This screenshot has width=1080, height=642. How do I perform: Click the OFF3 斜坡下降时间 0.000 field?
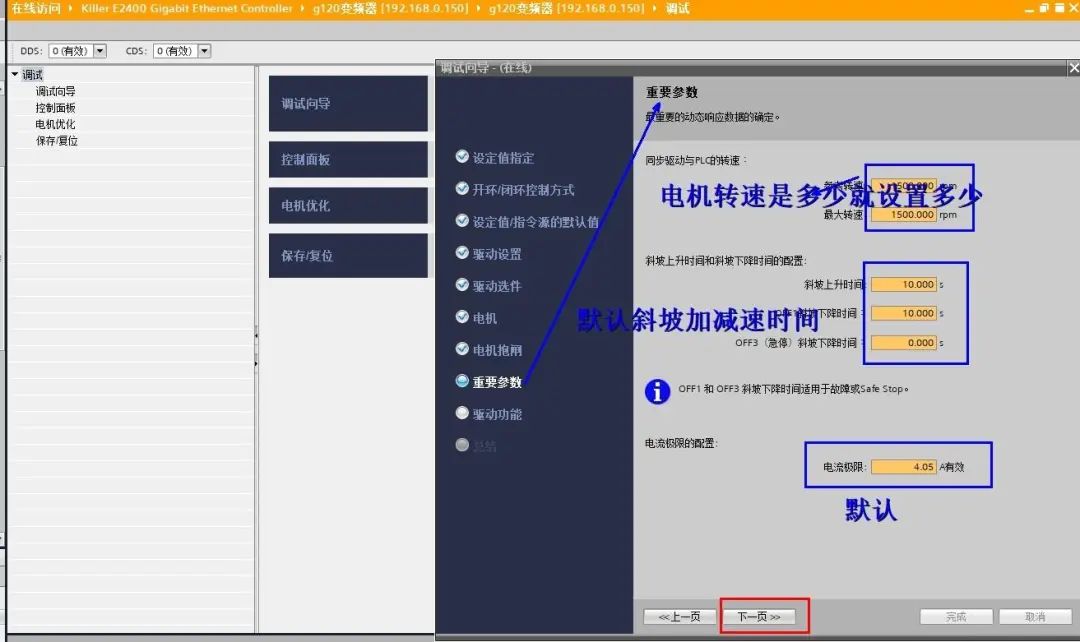(904, 342)
